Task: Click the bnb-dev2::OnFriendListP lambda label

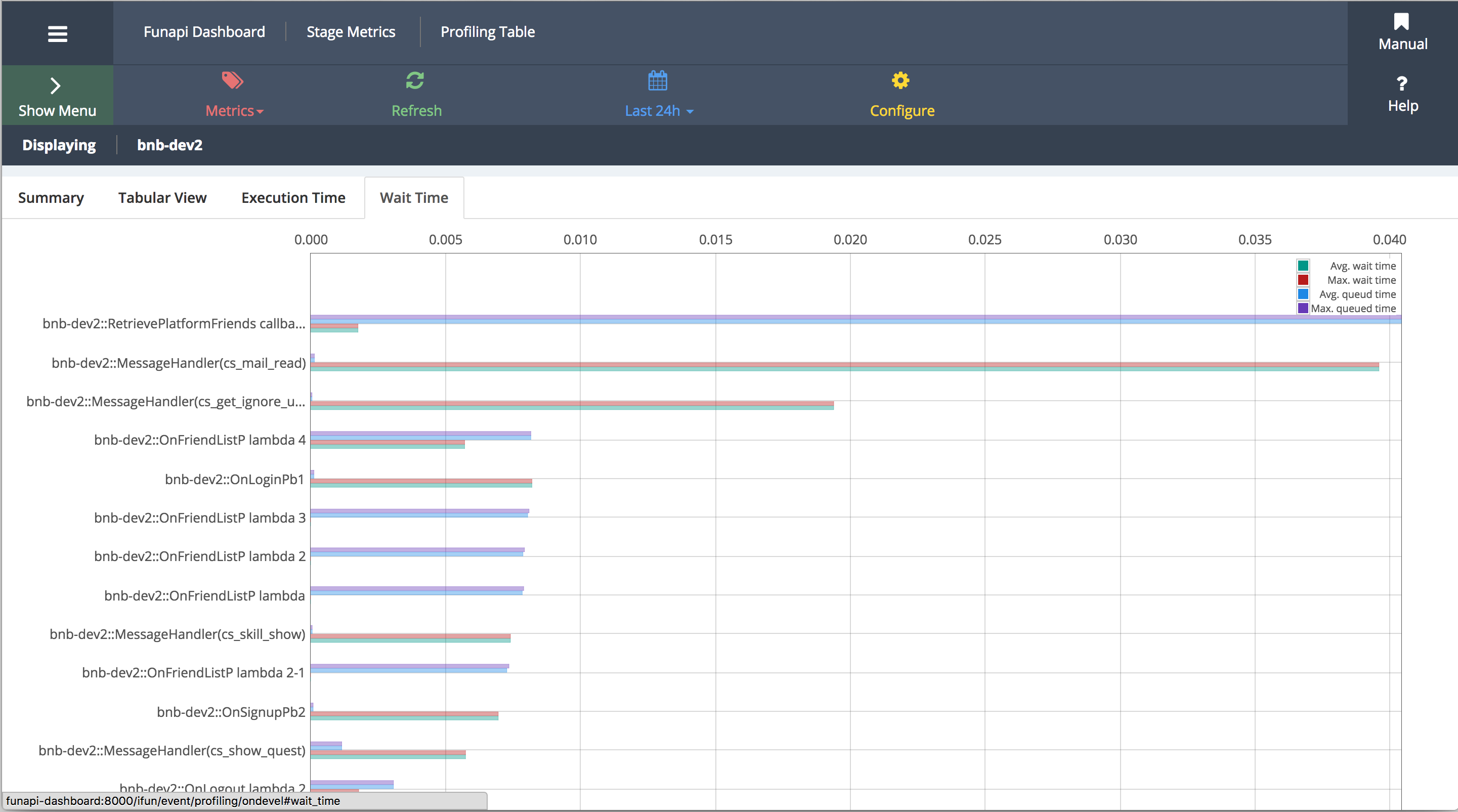Action: (x=204, y=595)
